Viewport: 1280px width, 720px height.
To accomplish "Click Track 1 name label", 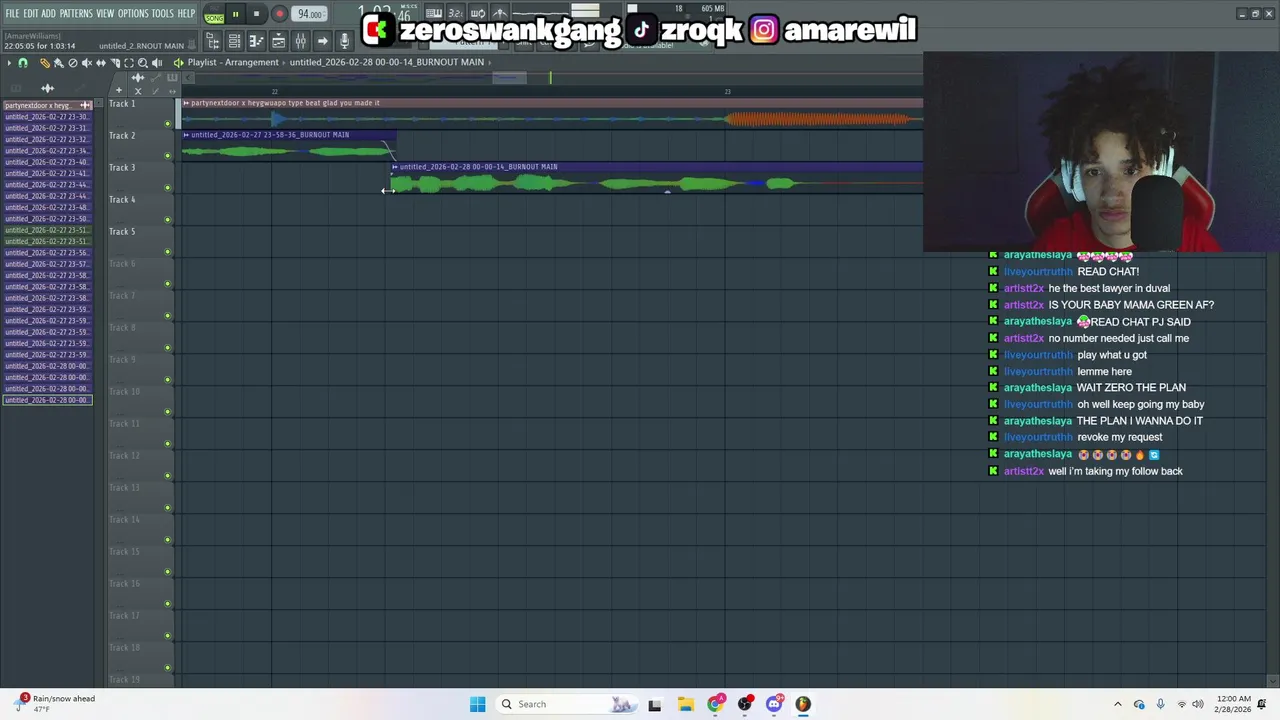I will tap(122, 104).
